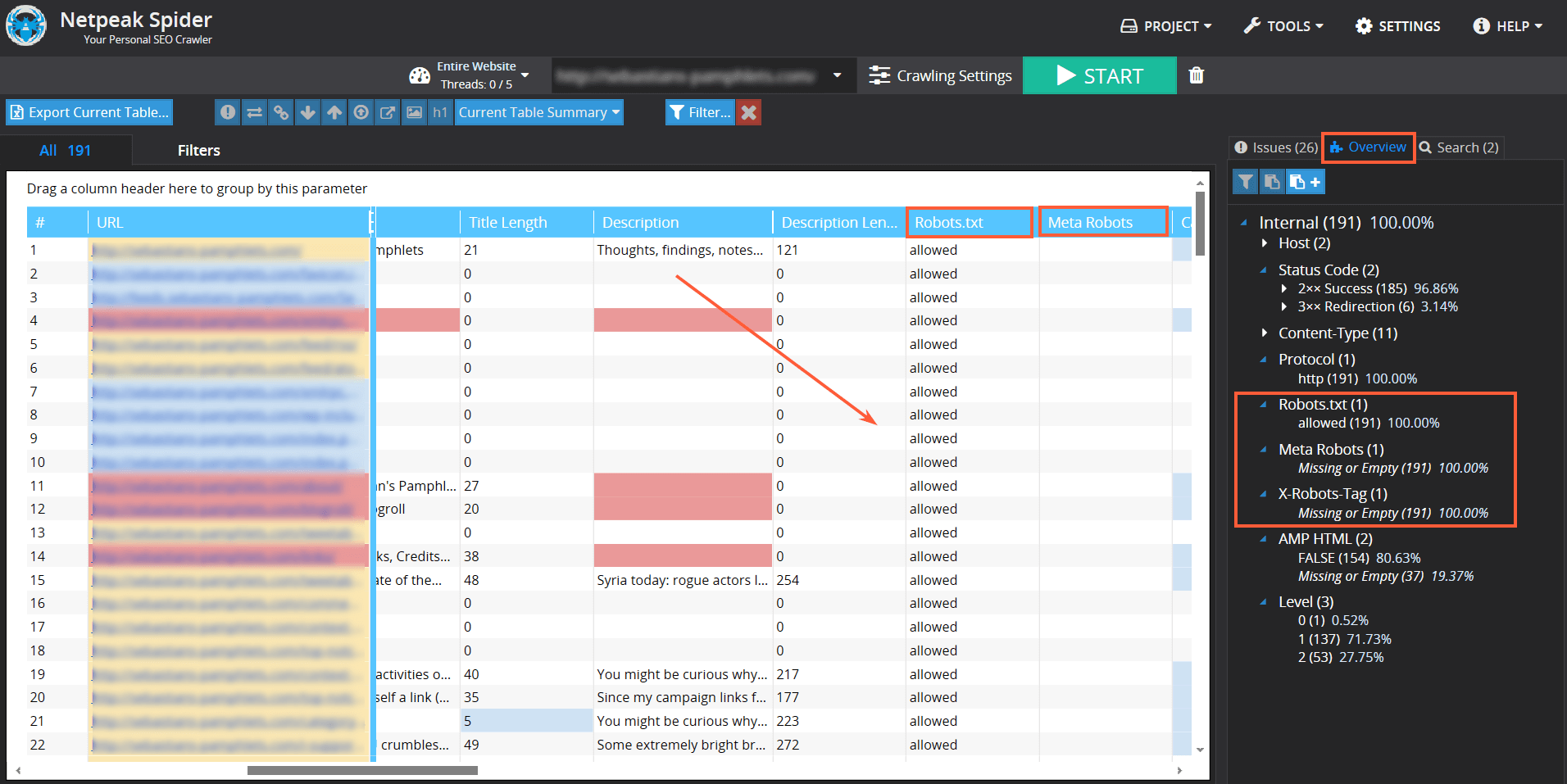The image size is (1567, 784).
Task: Click the external links toolbar icon
Action: point(388,112)
